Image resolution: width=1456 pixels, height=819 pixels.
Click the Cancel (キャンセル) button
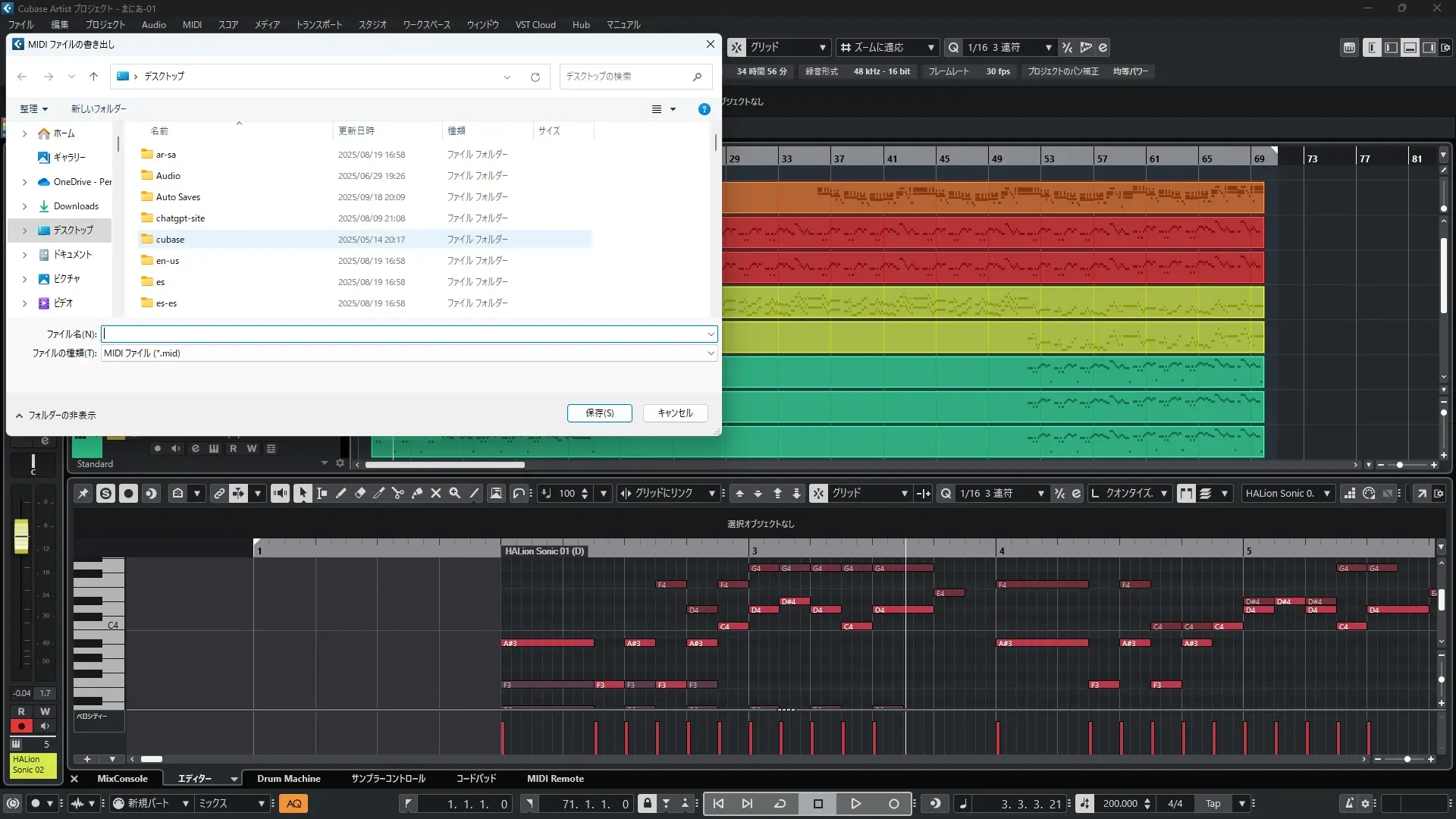675,413
